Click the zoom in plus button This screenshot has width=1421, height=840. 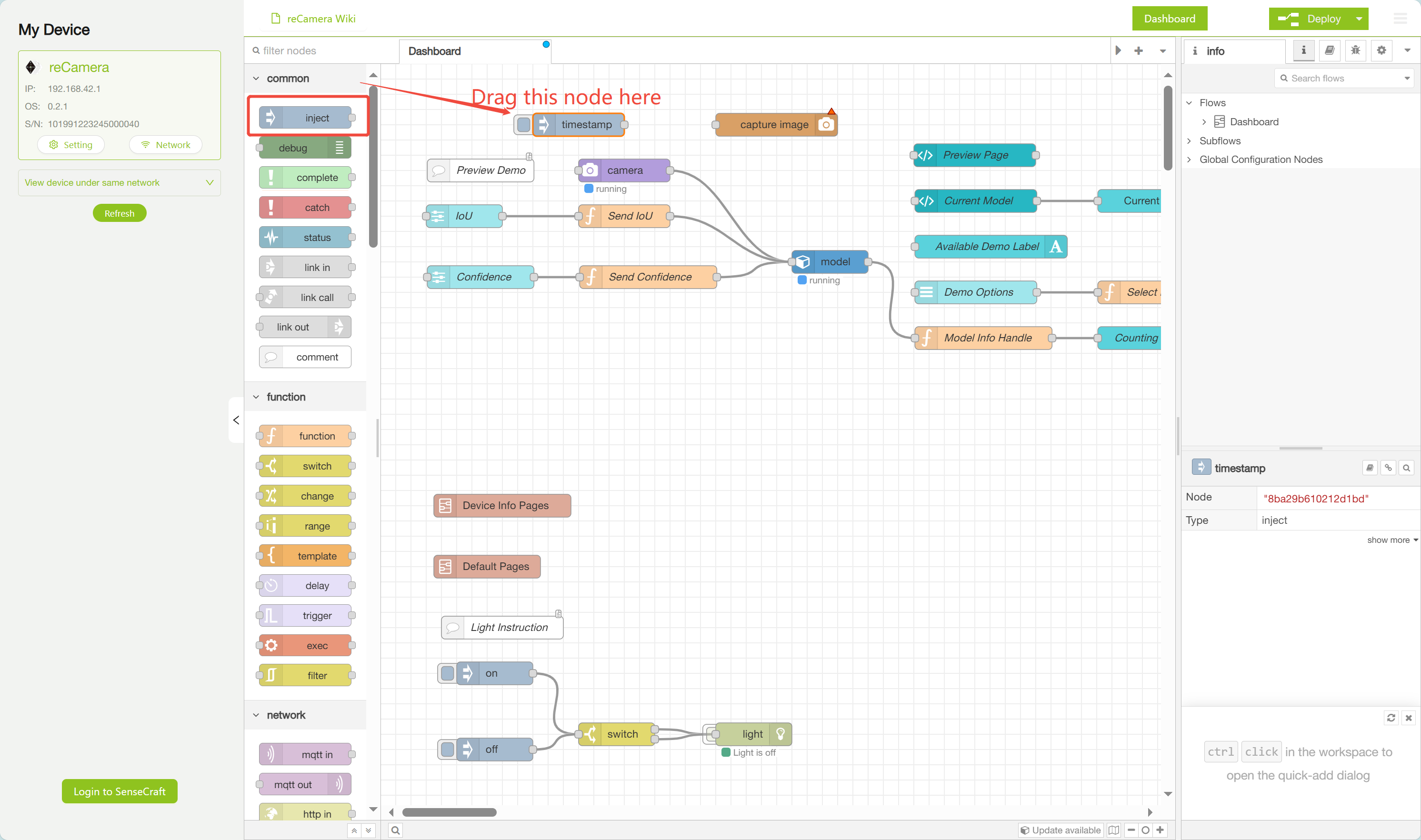pyautogui.click(x=1160, y=830)
